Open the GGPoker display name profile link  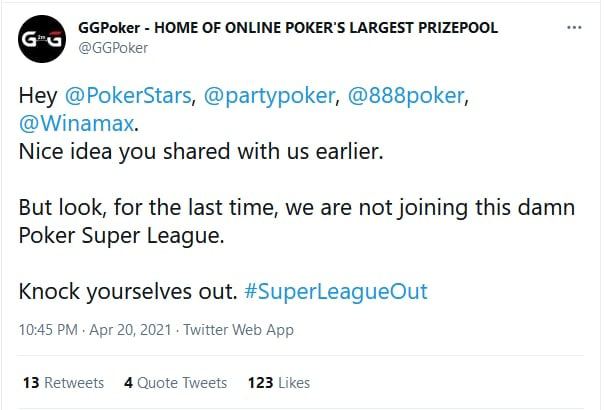(x=283, y=28)
